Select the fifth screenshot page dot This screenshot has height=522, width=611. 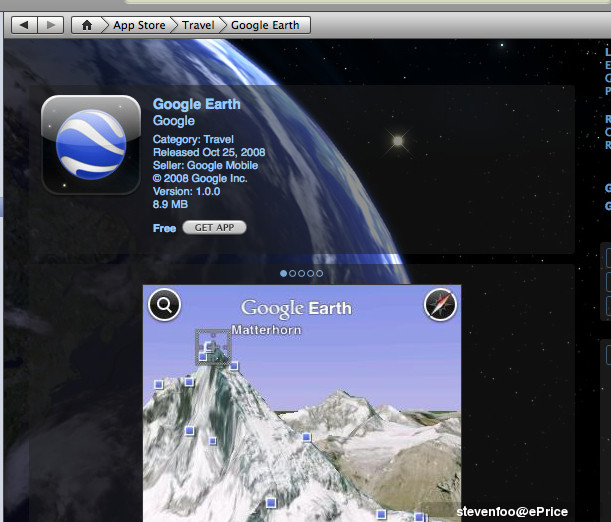click(319, 273)
